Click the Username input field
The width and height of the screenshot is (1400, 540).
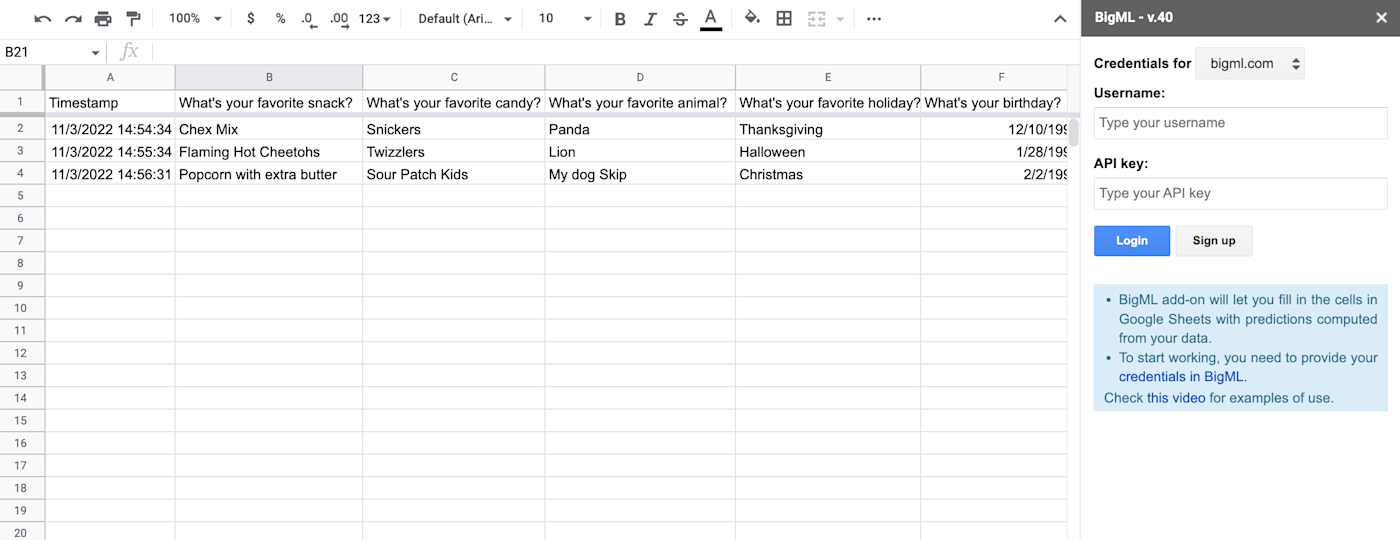1240,123
